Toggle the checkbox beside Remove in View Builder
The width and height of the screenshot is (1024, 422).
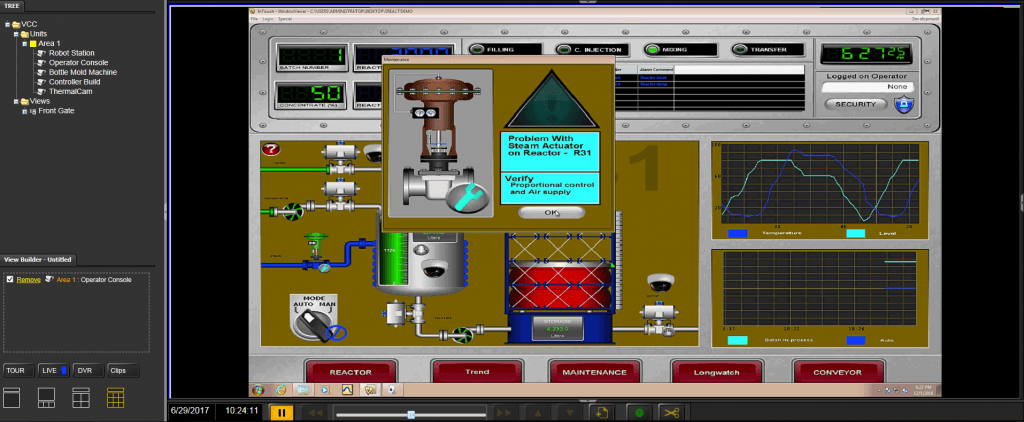click(x=10, y=280)
